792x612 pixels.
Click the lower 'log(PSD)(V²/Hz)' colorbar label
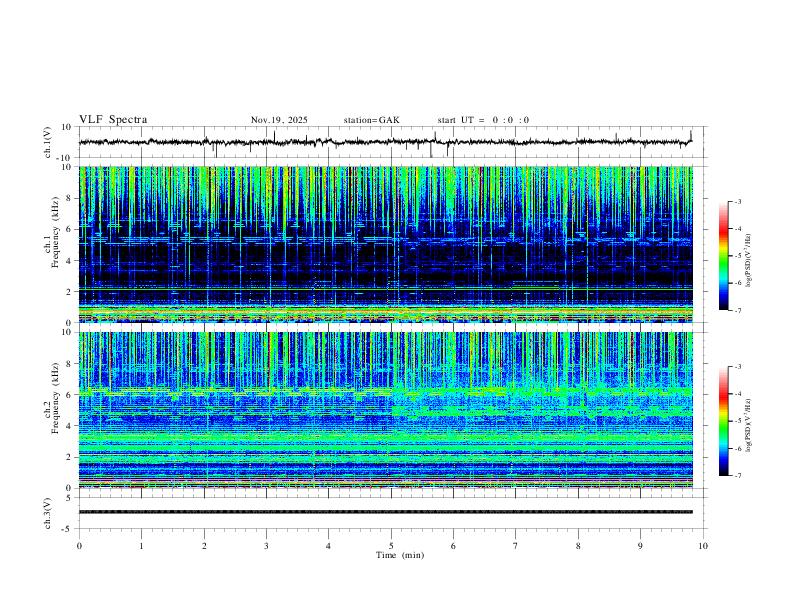point(748,425)
